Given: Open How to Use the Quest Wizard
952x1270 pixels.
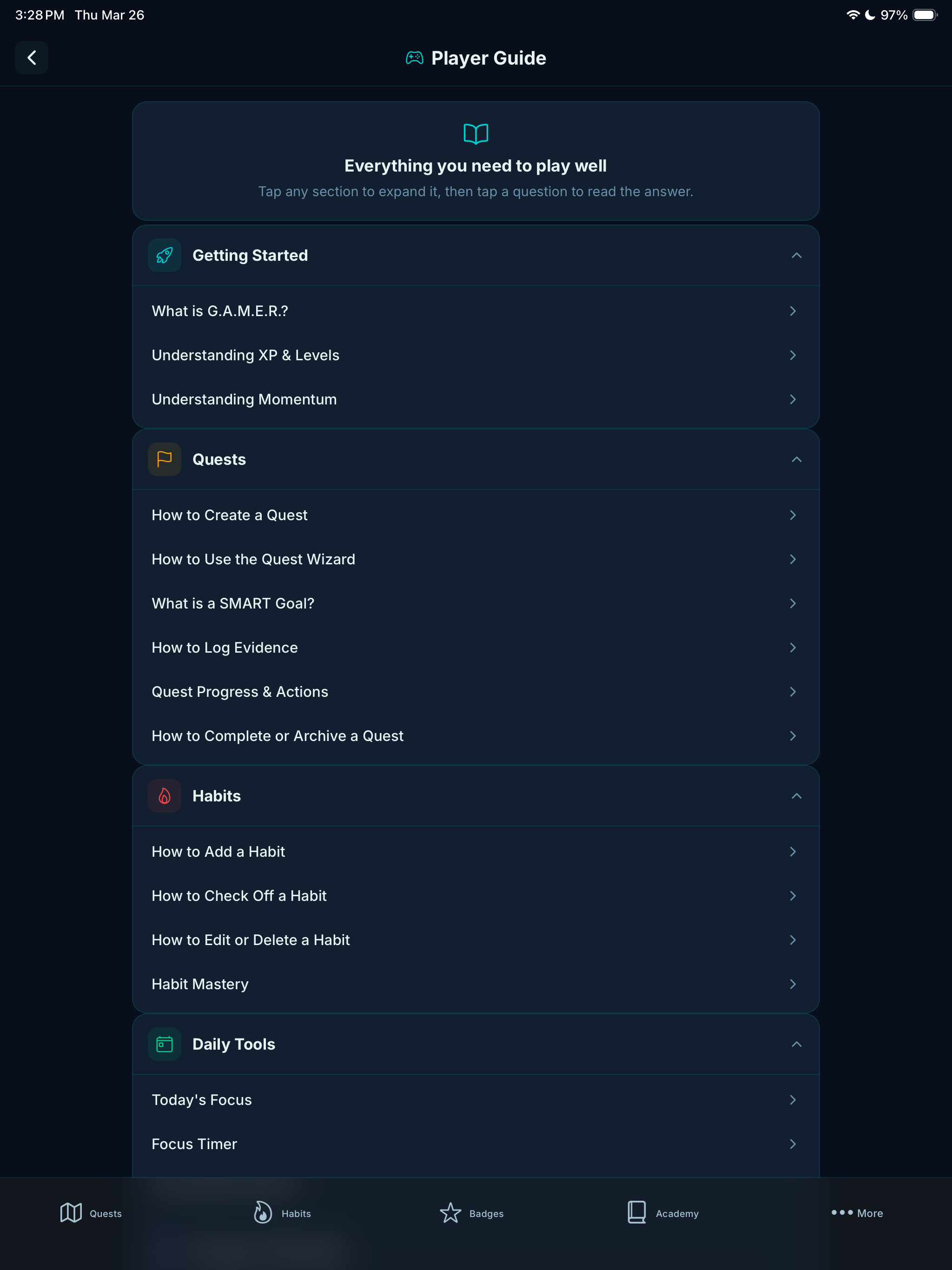Looking at the screenshot, I should pyautogui.click(x=476, y=559).
